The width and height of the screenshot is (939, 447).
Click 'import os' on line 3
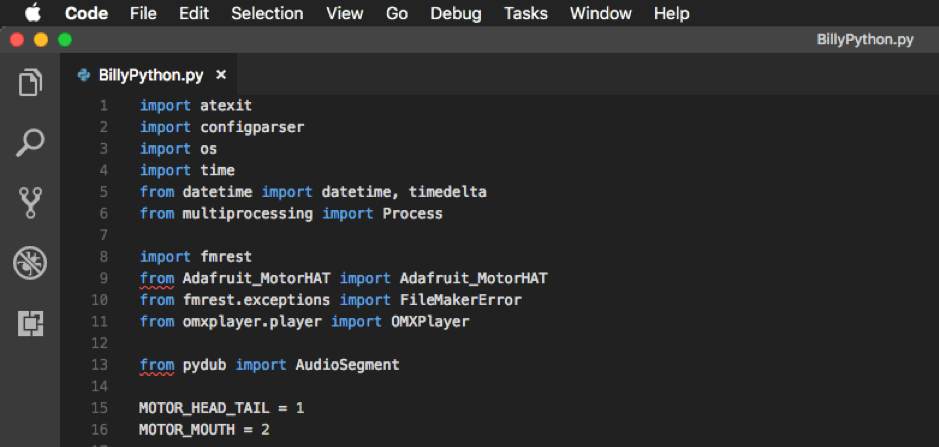178,149
